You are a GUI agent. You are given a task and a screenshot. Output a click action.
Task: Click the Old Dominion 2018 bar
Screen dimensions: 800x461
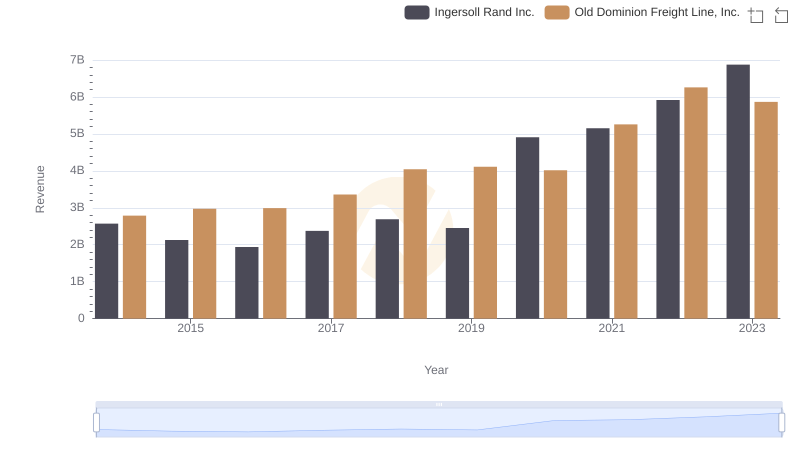pyautogui.click(x=415, y=244)
